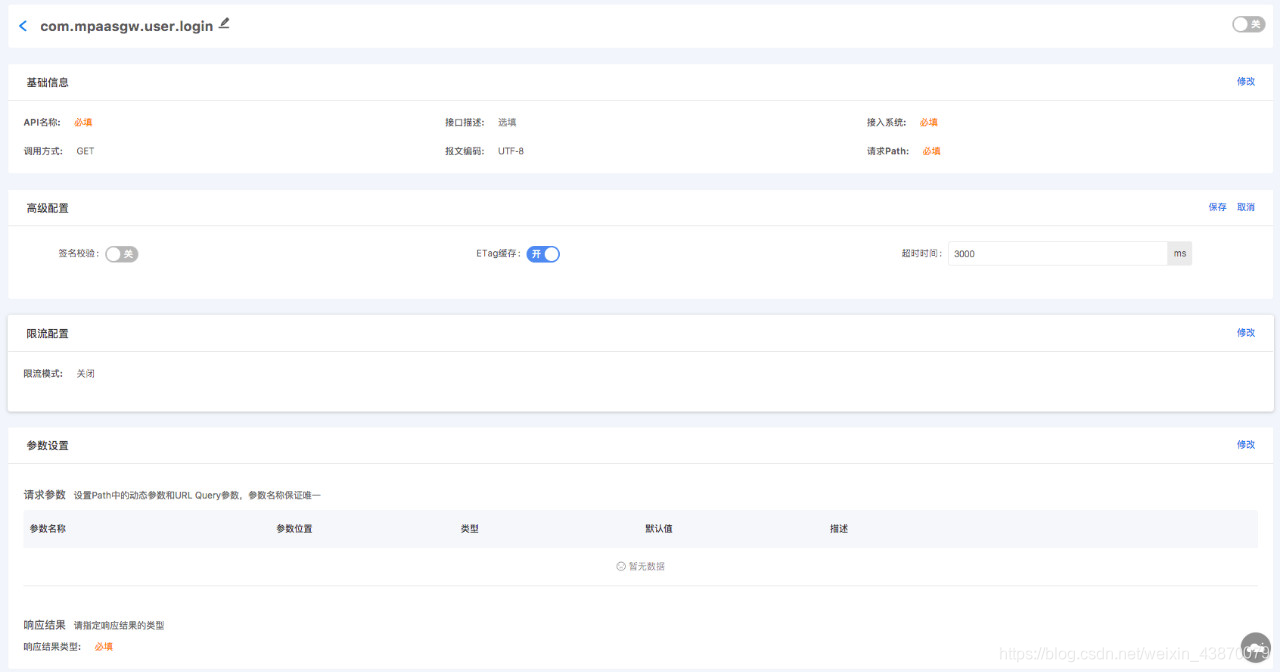Click the 描述 column header
The height and width of the screenshot is (672, 1280).
click(x=839, y=529)
